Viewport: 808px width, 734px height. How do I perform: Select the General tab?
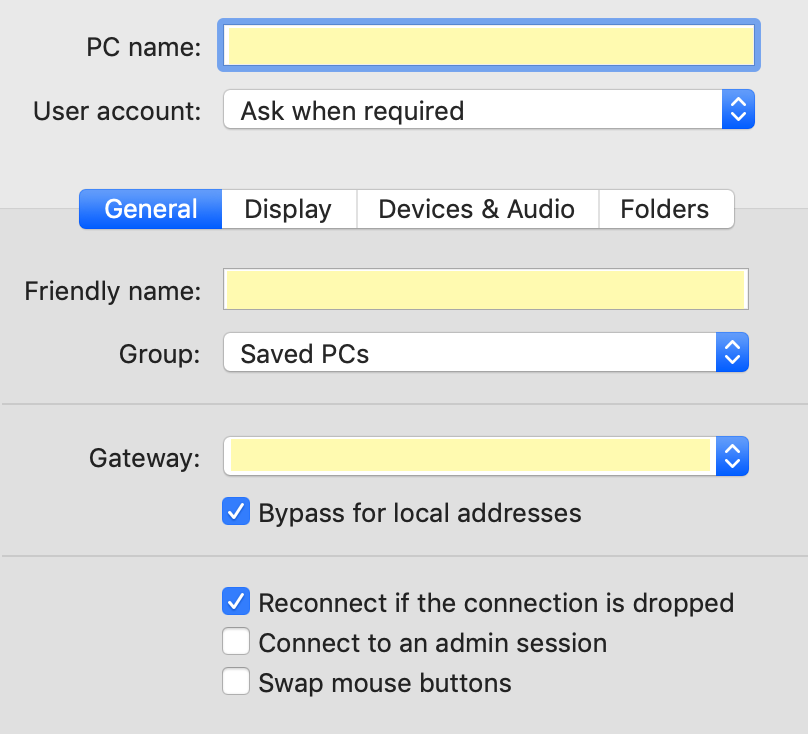(150, 209)
